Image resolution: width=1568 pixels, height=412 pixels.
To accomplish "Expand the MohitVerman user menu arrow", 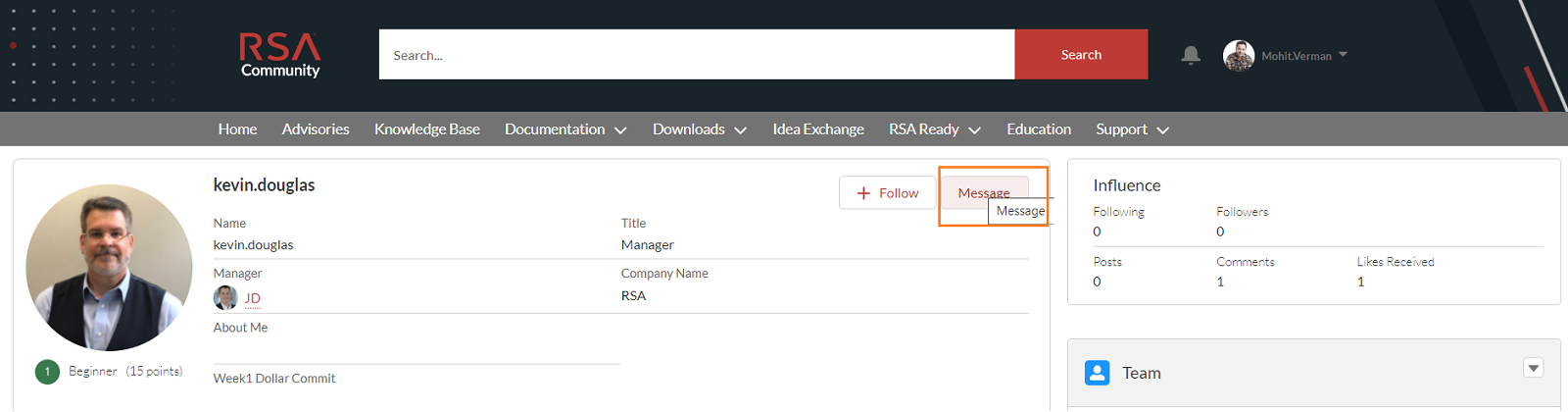I will tap(1343, 55).
